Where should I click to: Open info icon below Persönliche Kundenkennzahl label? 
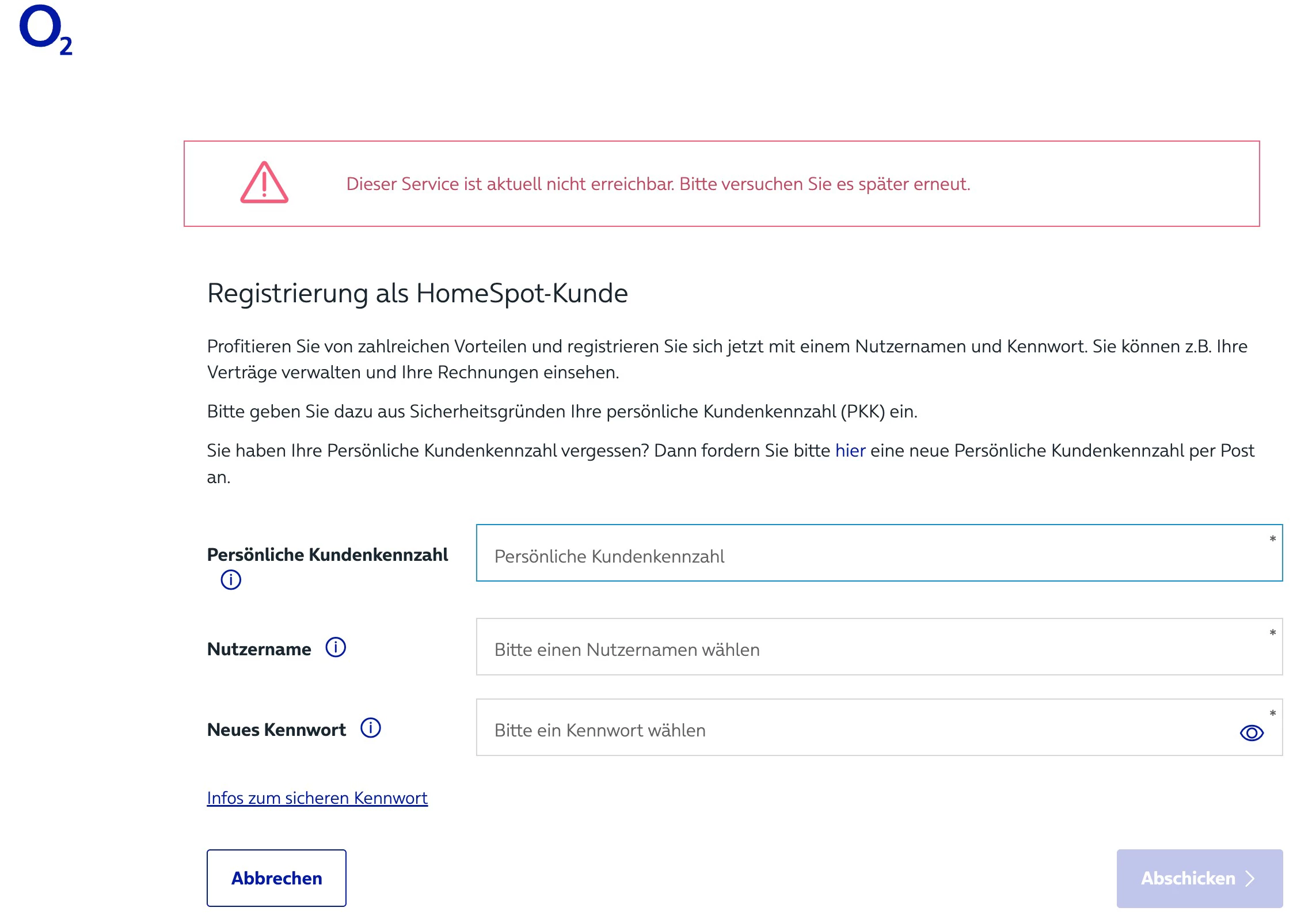[x=231, y=579]
